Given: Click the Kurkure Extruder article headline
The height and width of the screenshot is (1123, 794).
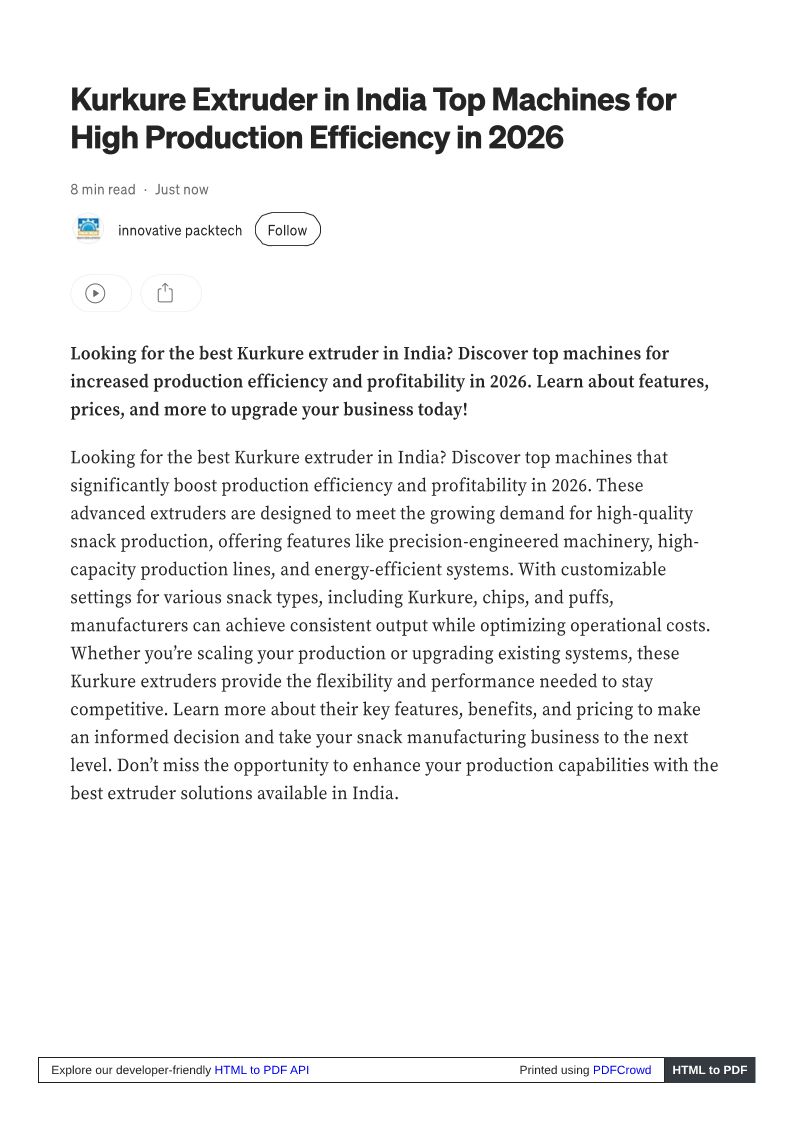Looking at the screenshot, I should click(x=372, y=118).
